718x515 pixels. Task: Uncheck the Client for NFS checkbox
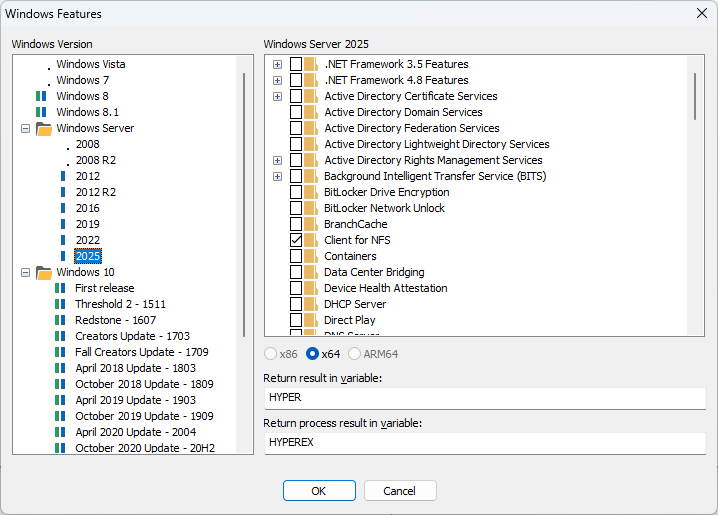tap(296, 240)
